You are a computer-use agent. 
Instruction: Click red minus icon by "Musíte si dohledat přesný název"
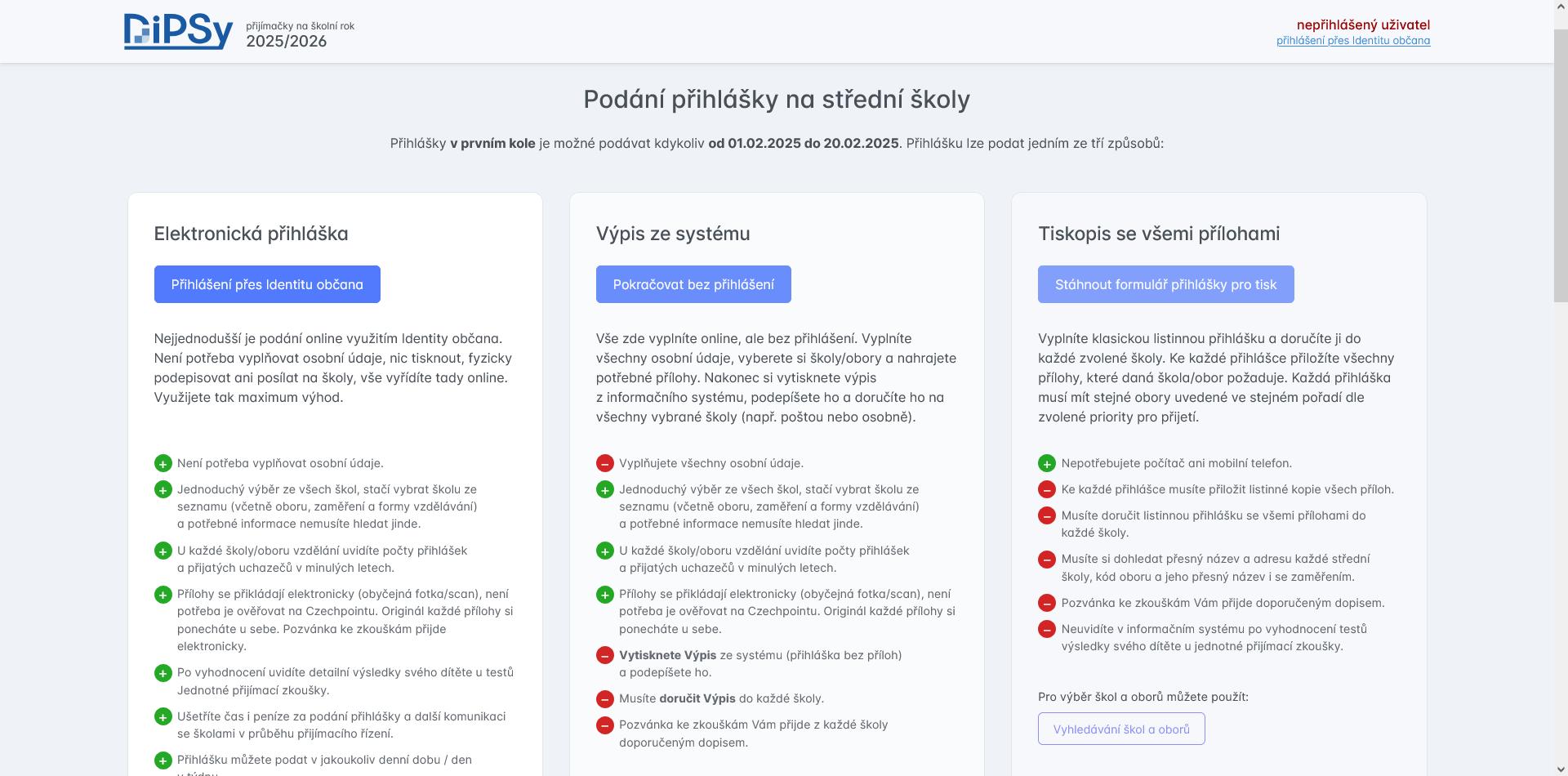click(1047, 560)
